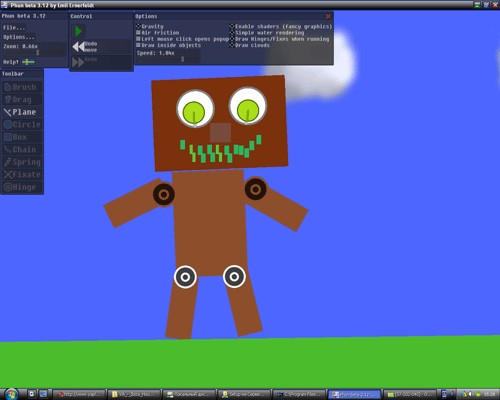Open the Options... menu item

point(19,37)
